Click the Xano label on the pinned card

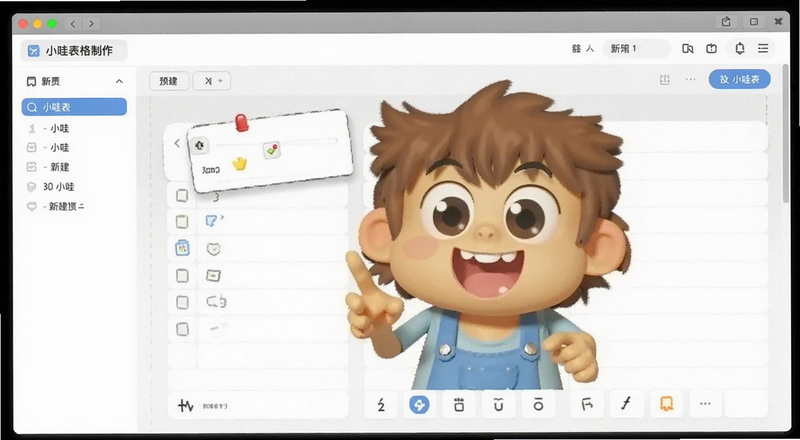click(x=211, y=169)
